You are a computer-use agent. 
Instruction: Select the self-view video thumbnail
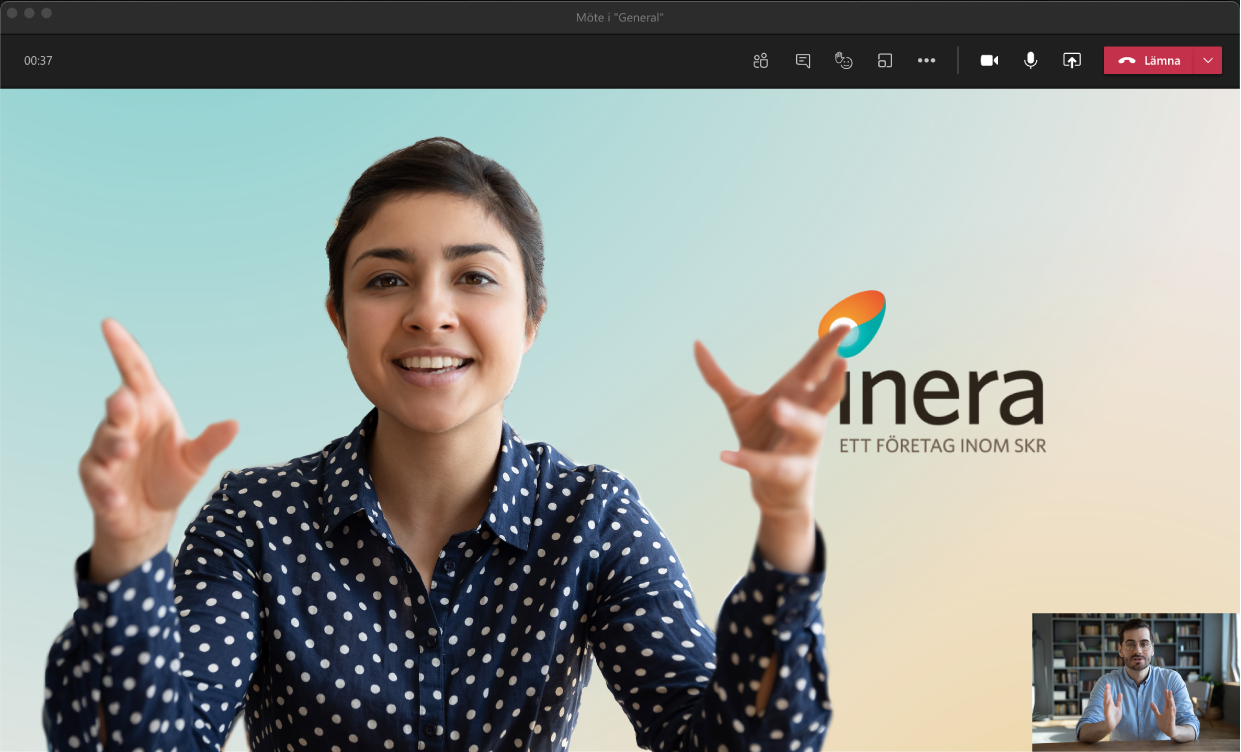1134,682
